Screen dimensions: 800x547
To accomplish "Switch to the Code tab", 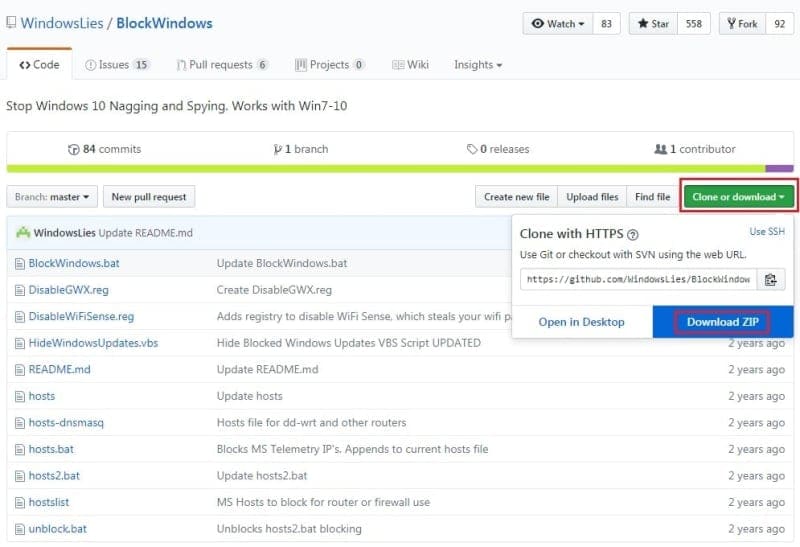I will coord(39,65).
